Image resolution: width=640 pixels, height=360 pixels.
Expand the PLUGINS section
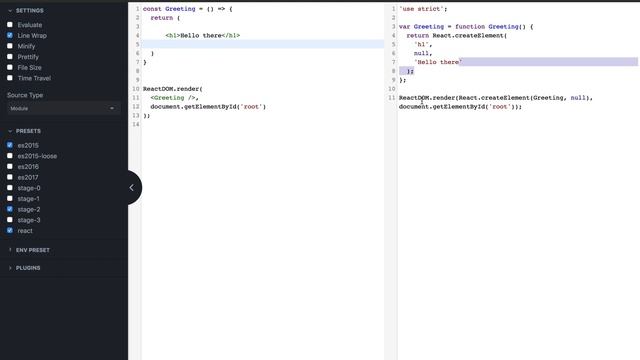pos(24,268)
